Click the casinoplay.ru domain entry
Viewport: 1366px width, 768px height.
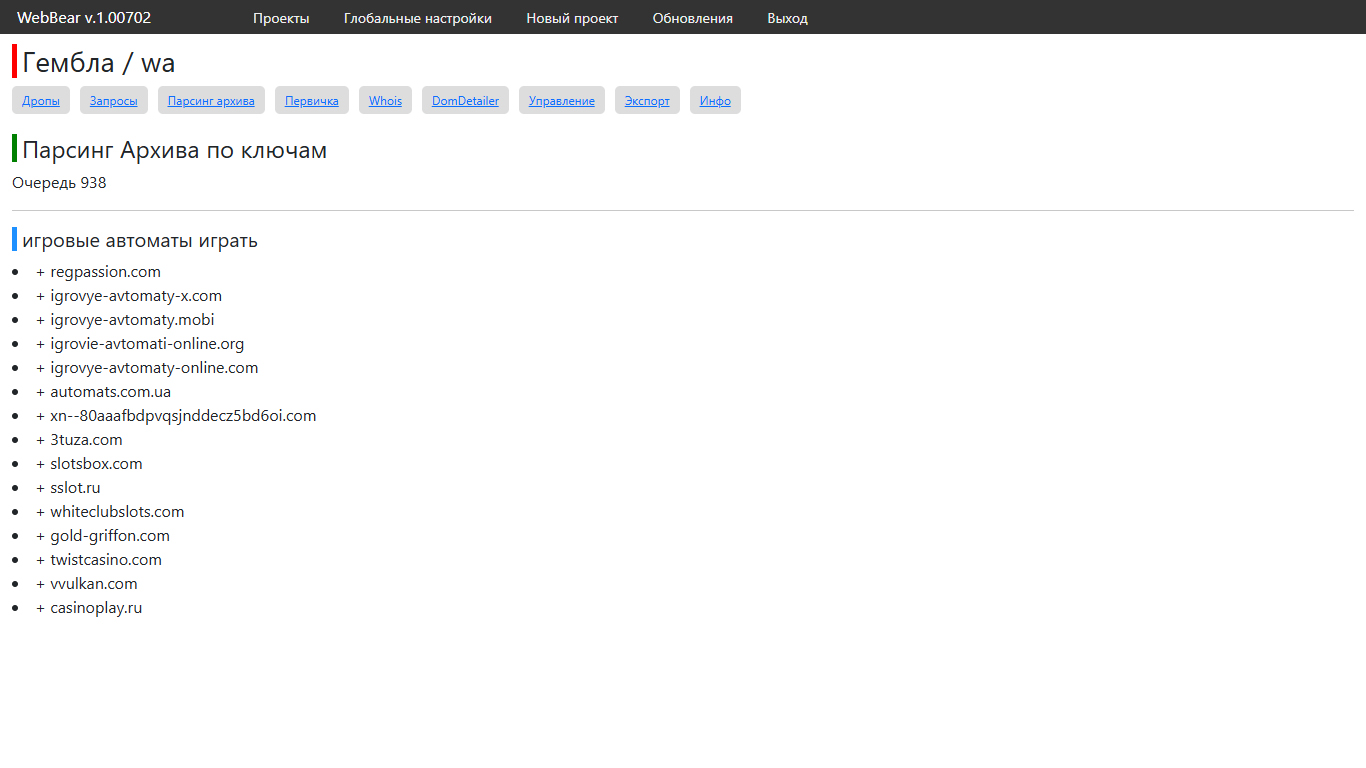pos(96,608)
